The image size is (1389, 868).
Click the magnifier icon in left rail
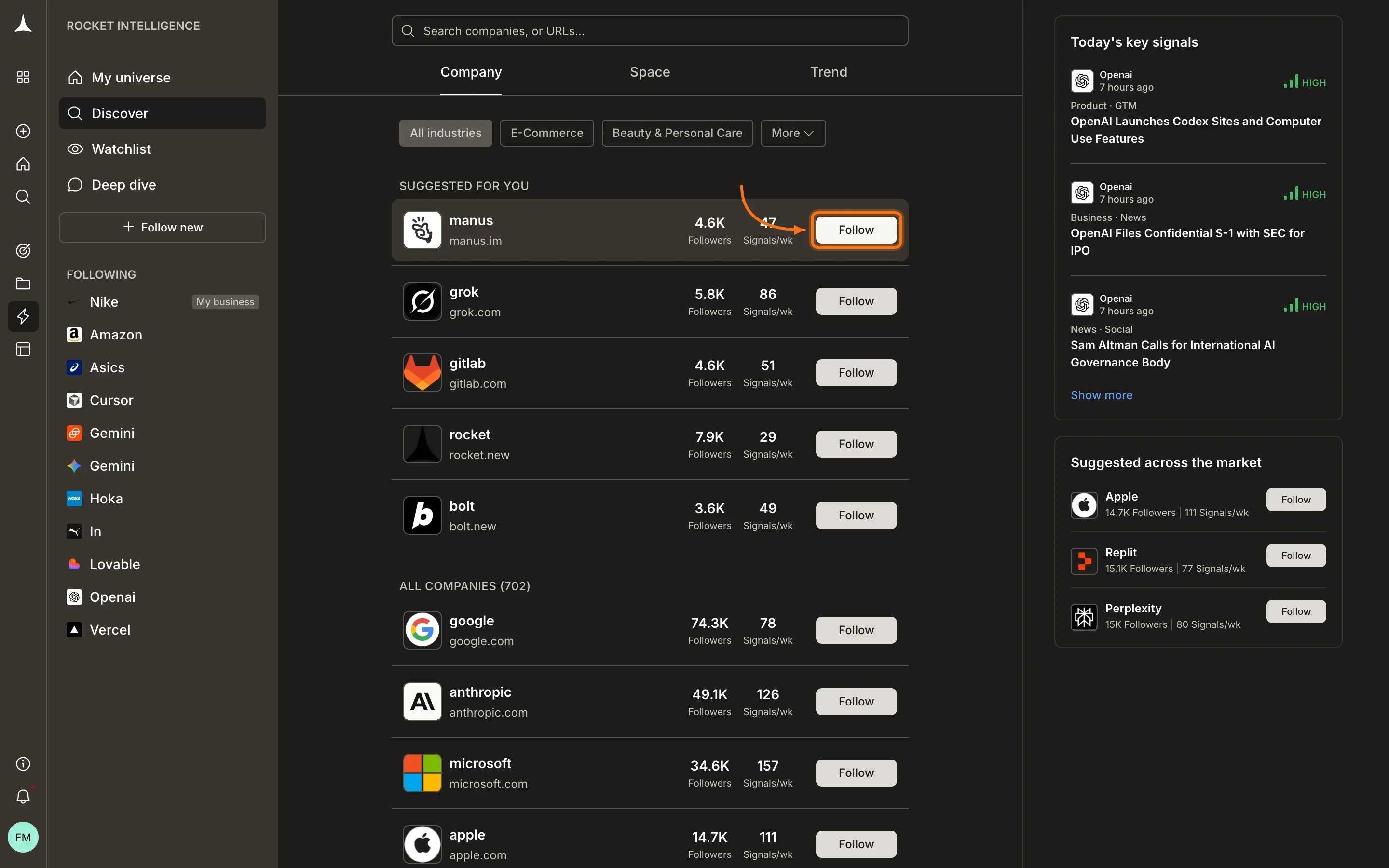[x=23, y=197]
